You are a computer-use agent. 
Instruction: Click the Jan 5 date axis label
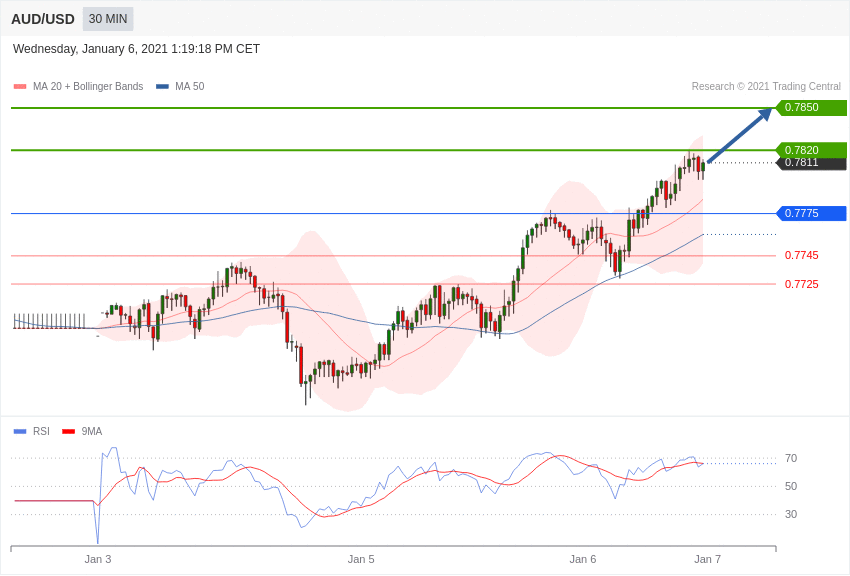point(361,559)
